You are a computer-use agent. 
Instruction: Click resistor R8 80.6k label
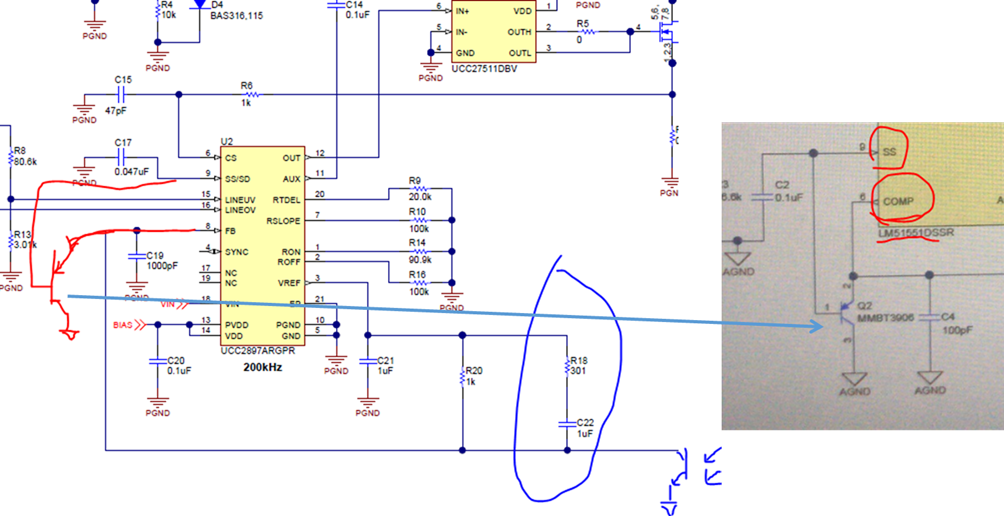tap(24, 157)
